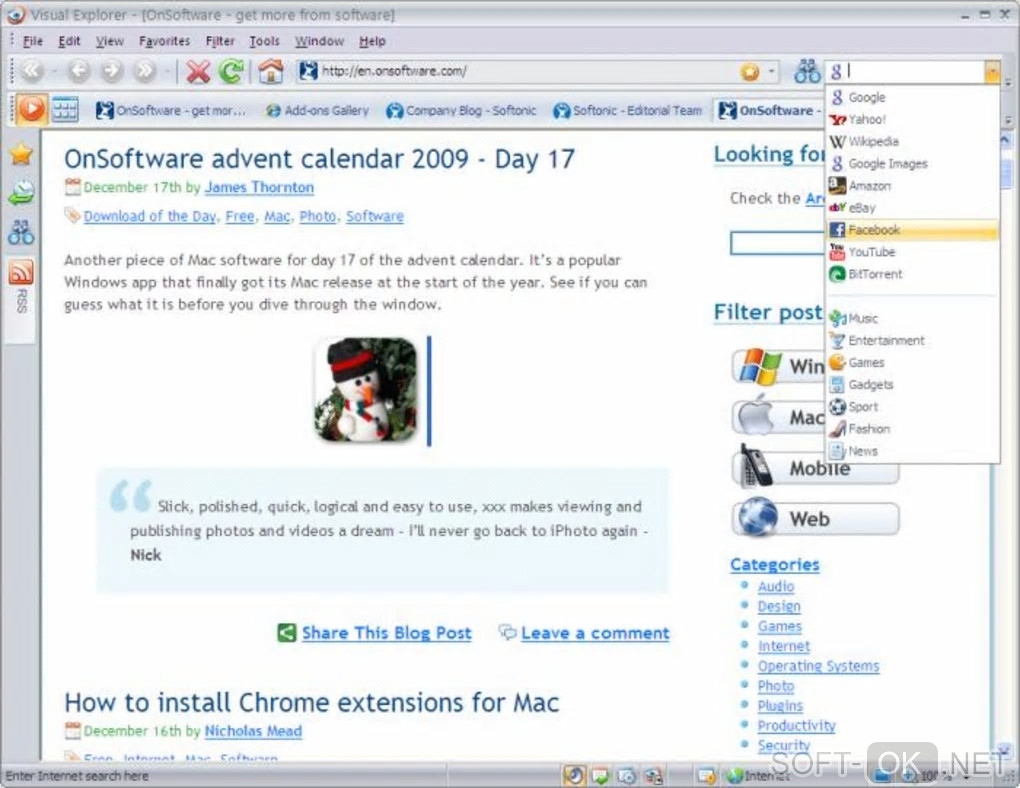The height and width of the screenshot is (788, 1020).
Task: Open the OnSoftware advent calendar Day 17 headline
Action: (x=319, y=159)
